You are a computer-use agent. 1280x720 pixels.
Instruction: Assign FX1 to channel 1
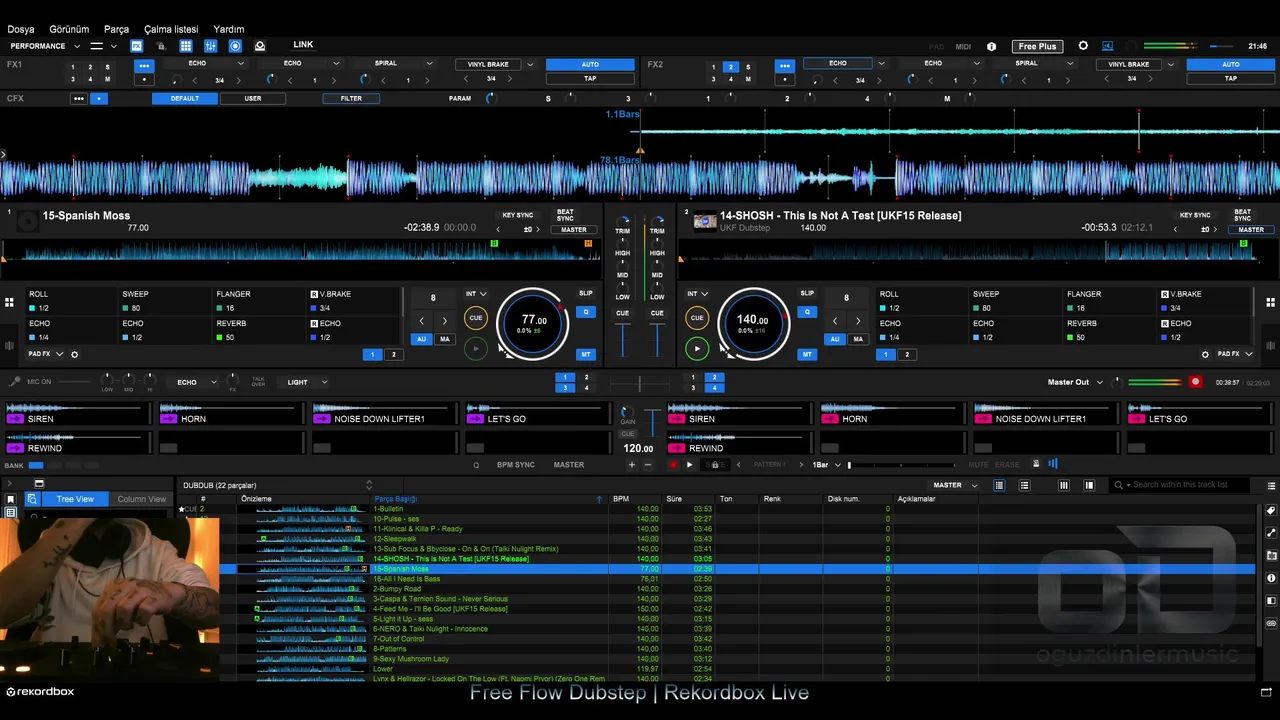72,67
